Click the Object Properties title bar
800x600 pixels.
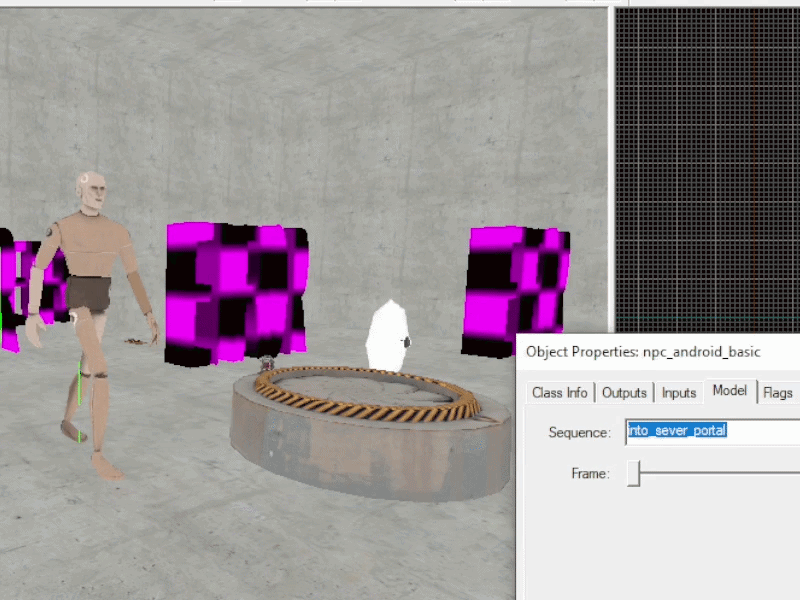click(658, 352)
